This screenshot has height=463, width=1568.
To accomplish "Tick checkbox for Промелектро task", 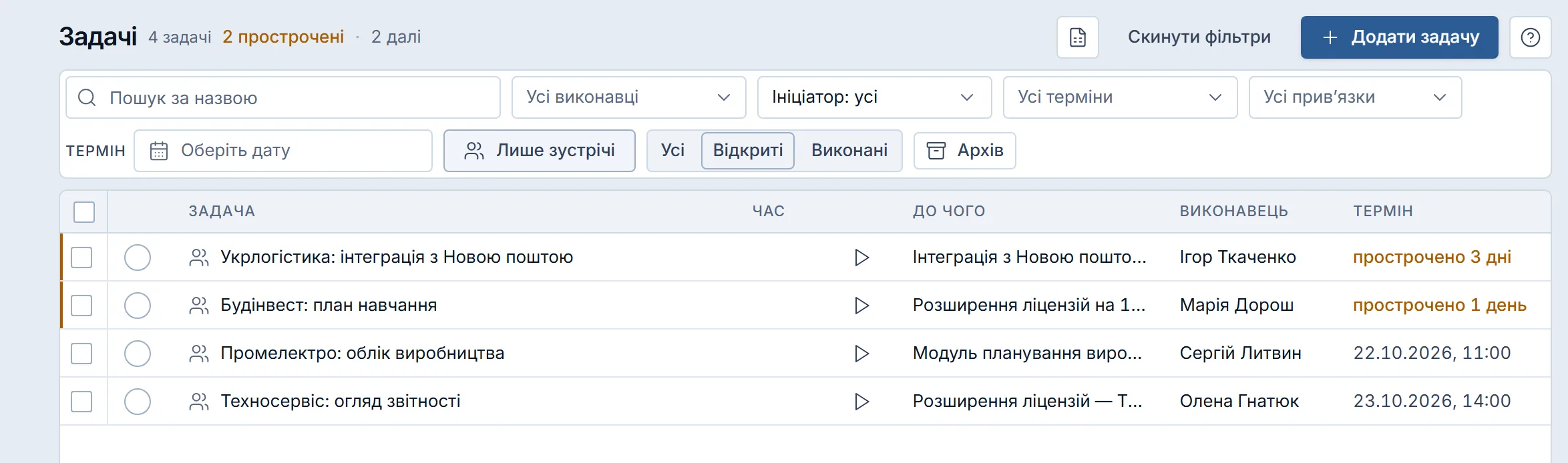I will pos(81,354).
